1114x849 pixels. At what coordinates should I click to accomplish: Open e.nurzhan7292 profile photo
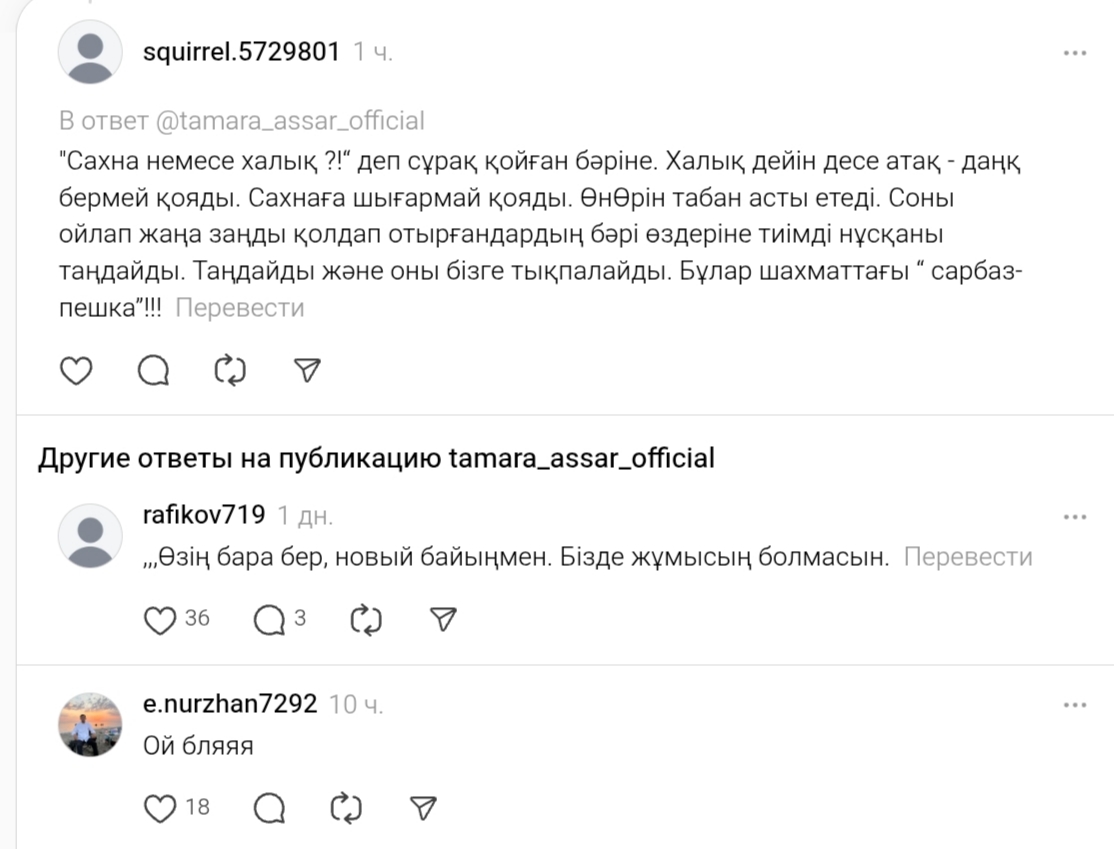tap(90, 724)
